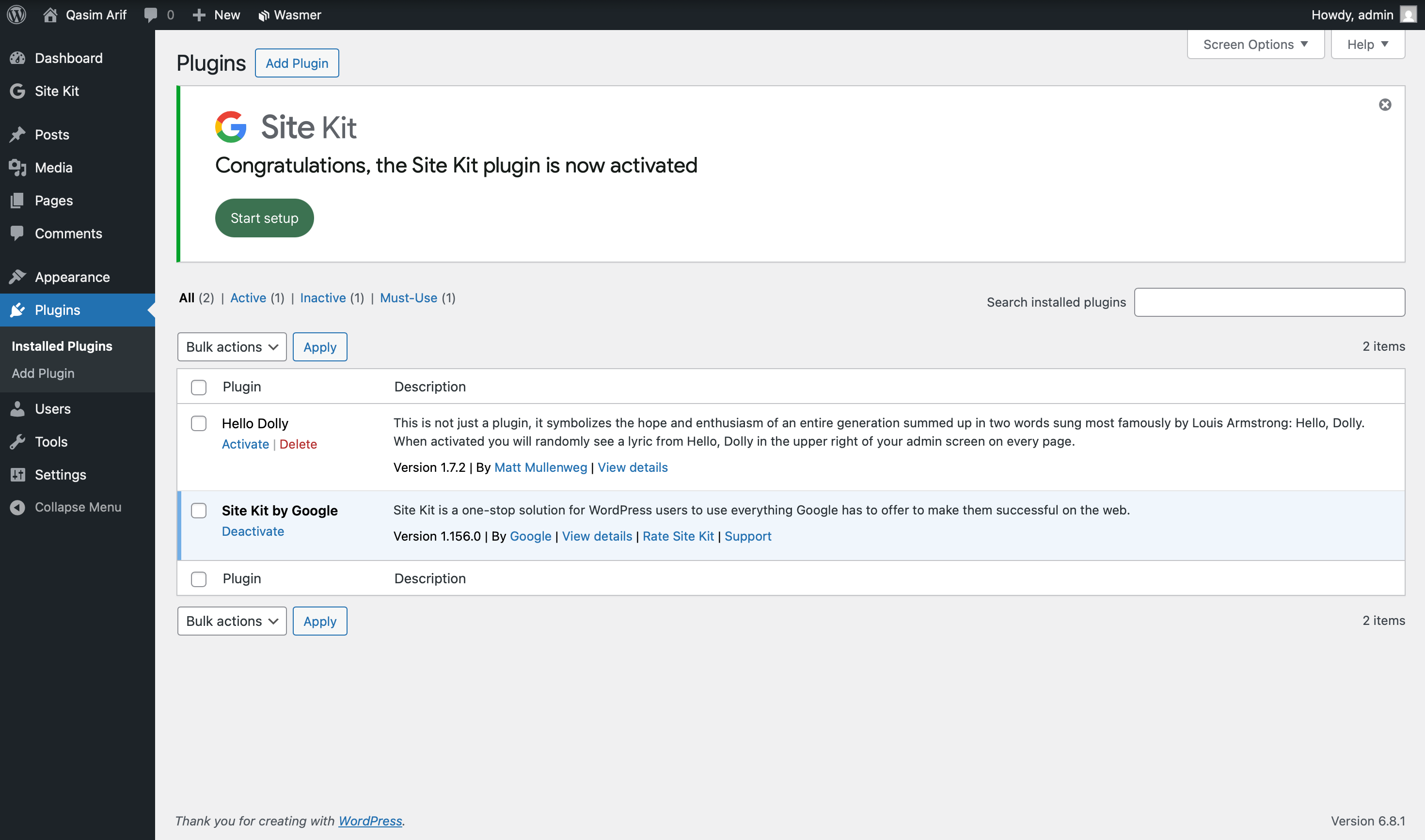Click the top Apply button

click(320, 347)
